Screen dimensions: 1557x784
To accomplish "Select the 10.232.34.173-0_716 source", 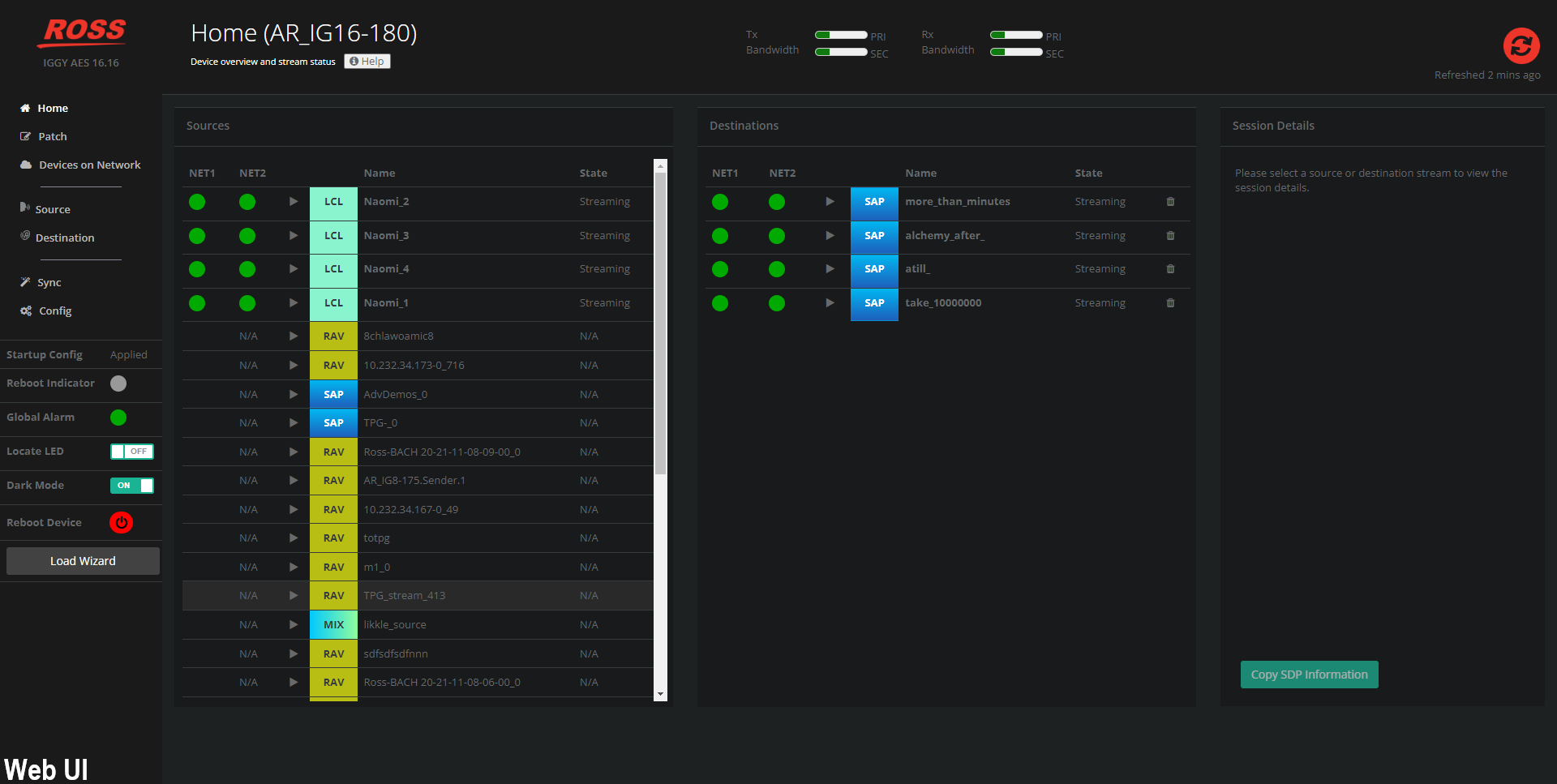I will point(418,366).
